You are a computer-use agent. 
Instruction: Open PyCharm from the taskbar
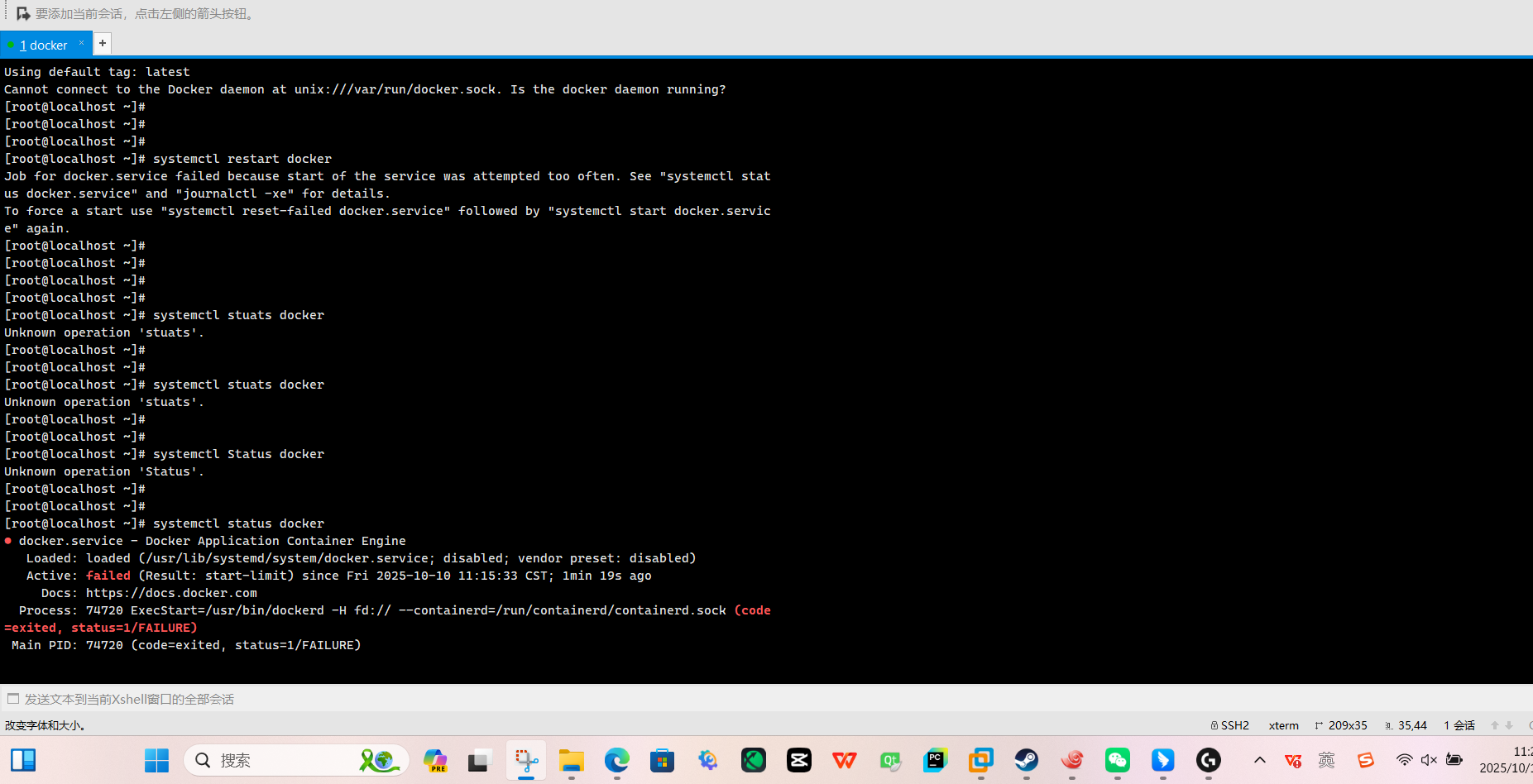coord(936,760)
